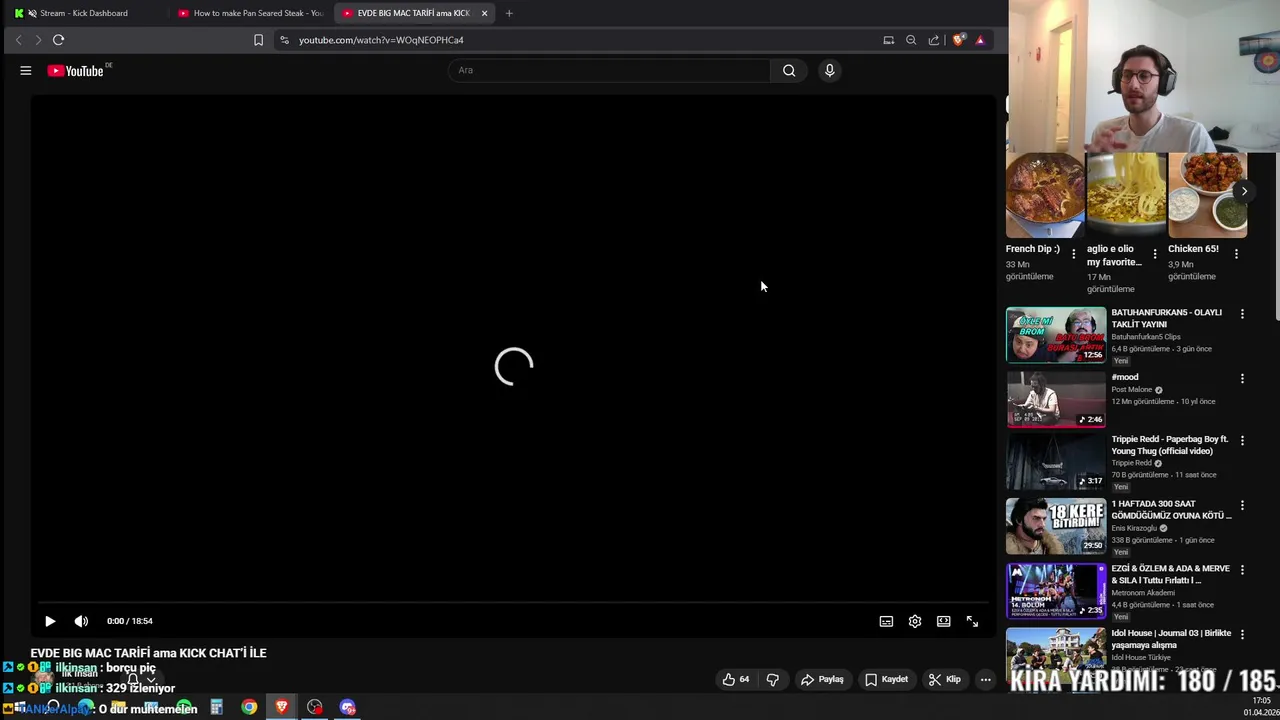The height and width of the screenshot is (720, 1280).
Task: Mute the video with the speaker icon
Action: pos(81,621)
